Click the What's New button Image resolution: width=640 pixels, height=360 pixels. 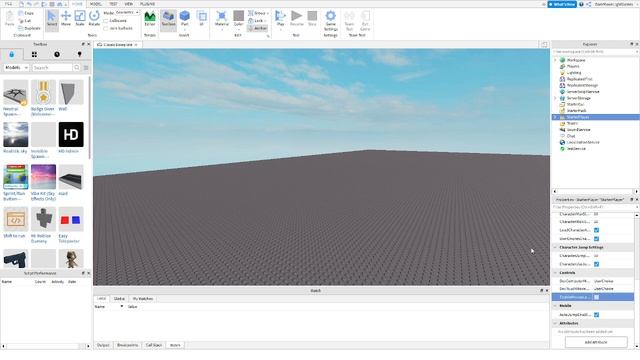(562, 4)
